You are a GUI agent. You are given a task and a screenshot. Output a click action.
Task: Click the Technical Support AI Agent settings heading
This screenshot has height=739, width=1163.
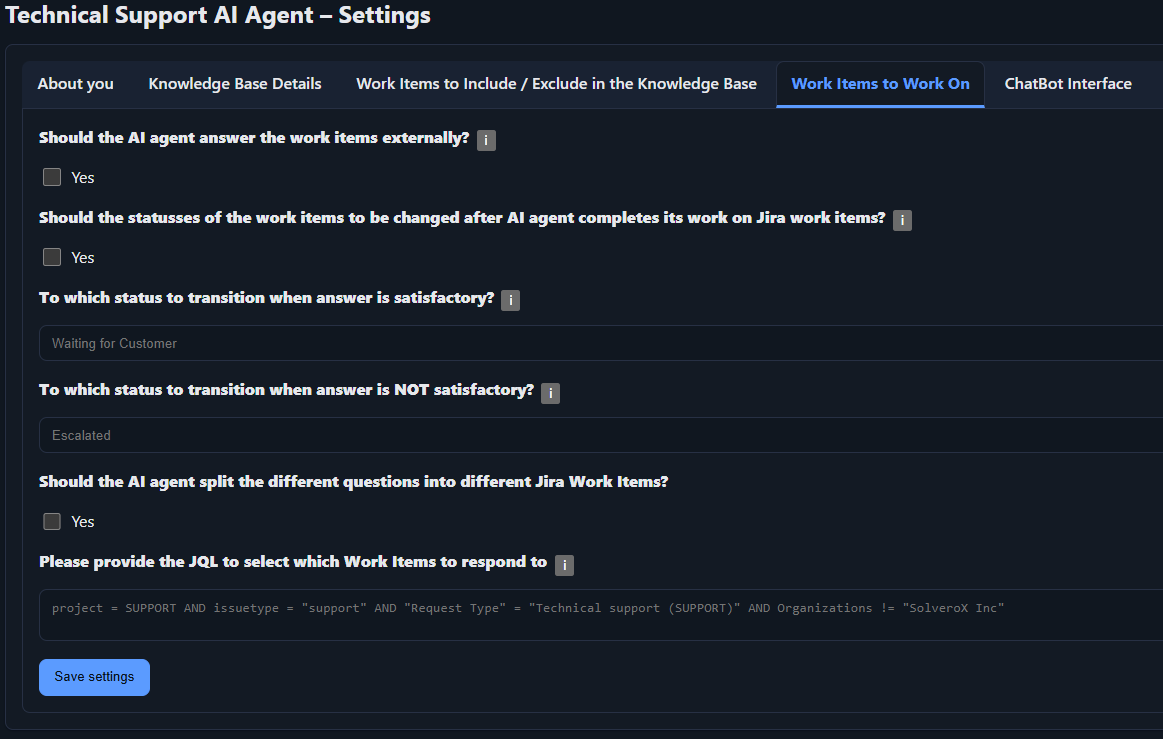click(x=217, y=15)
